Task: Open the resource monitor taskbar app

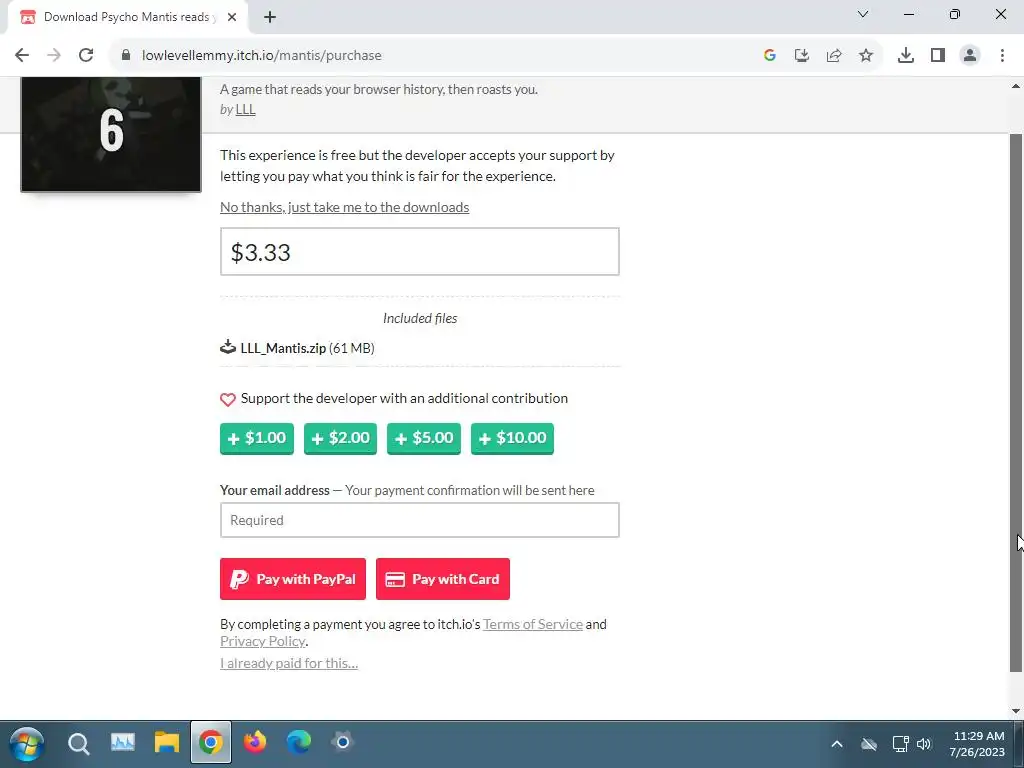Action: [123, 743]
